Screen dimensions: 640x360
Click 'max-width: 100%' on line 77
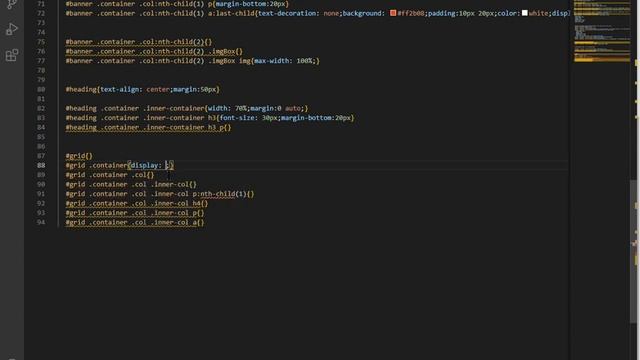pos(283,61)
